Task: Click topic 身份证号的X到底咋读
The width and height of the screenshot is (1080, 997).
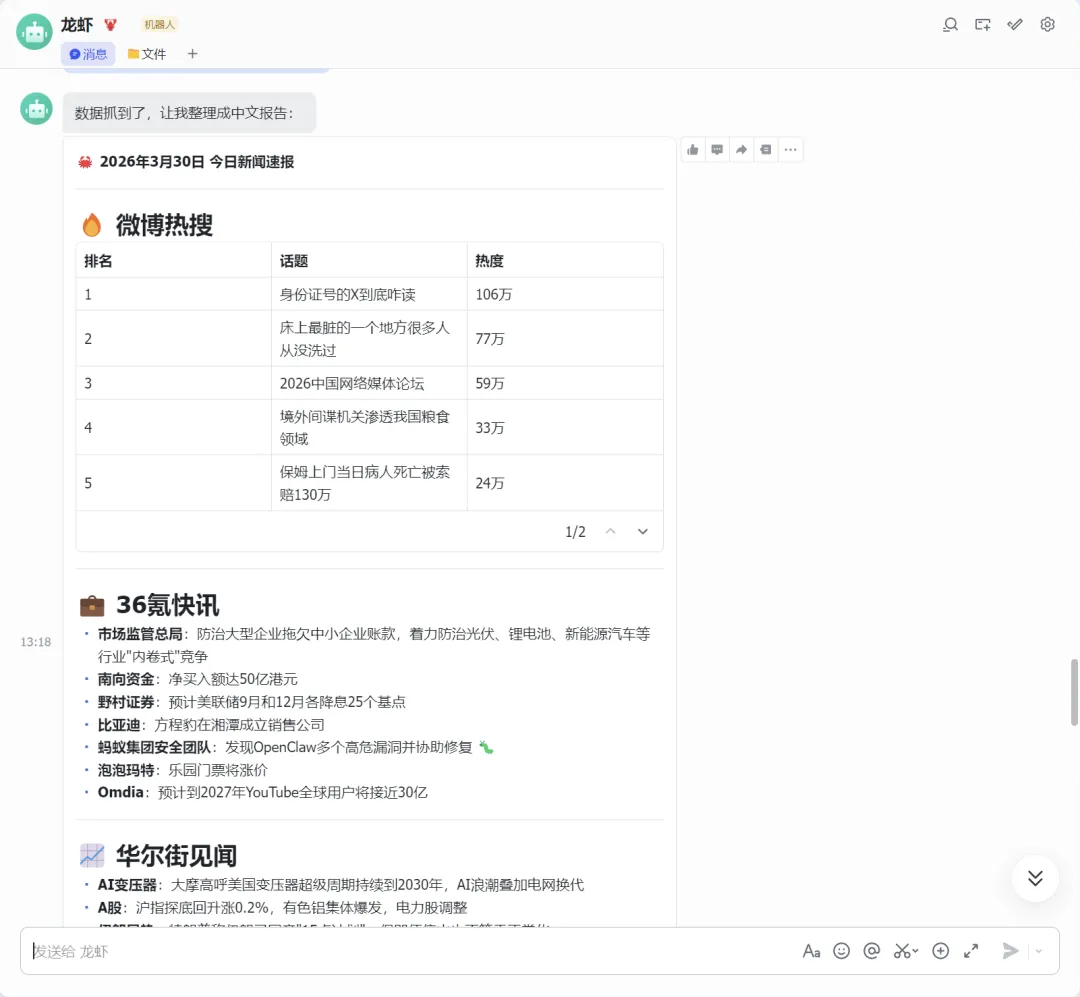Action: 347,295
